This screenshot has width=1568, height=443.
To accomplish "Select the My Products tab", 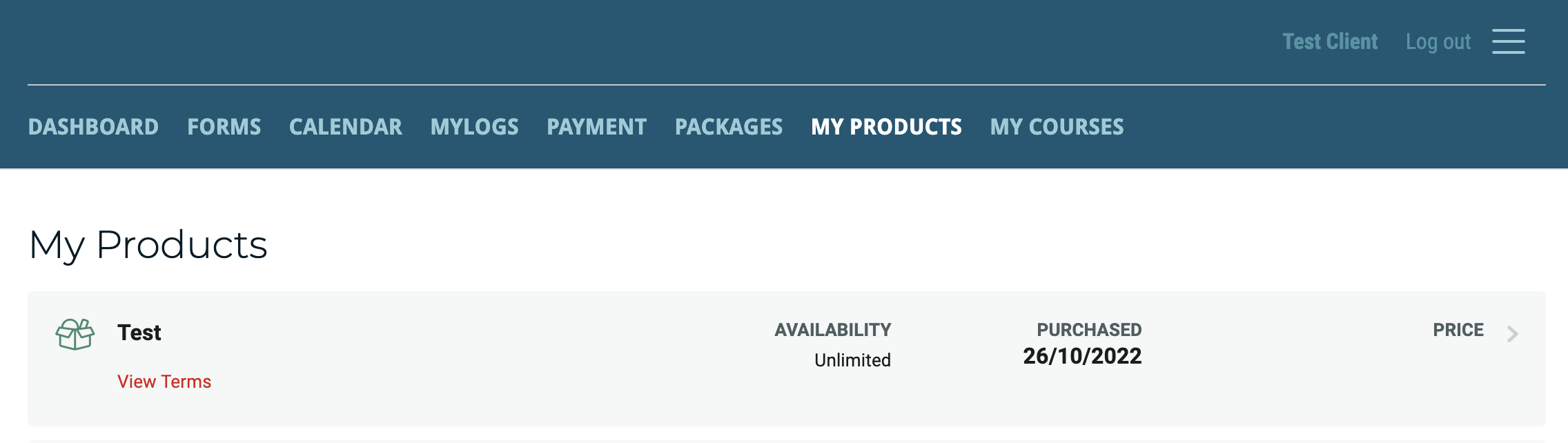I will coord(887,127).
